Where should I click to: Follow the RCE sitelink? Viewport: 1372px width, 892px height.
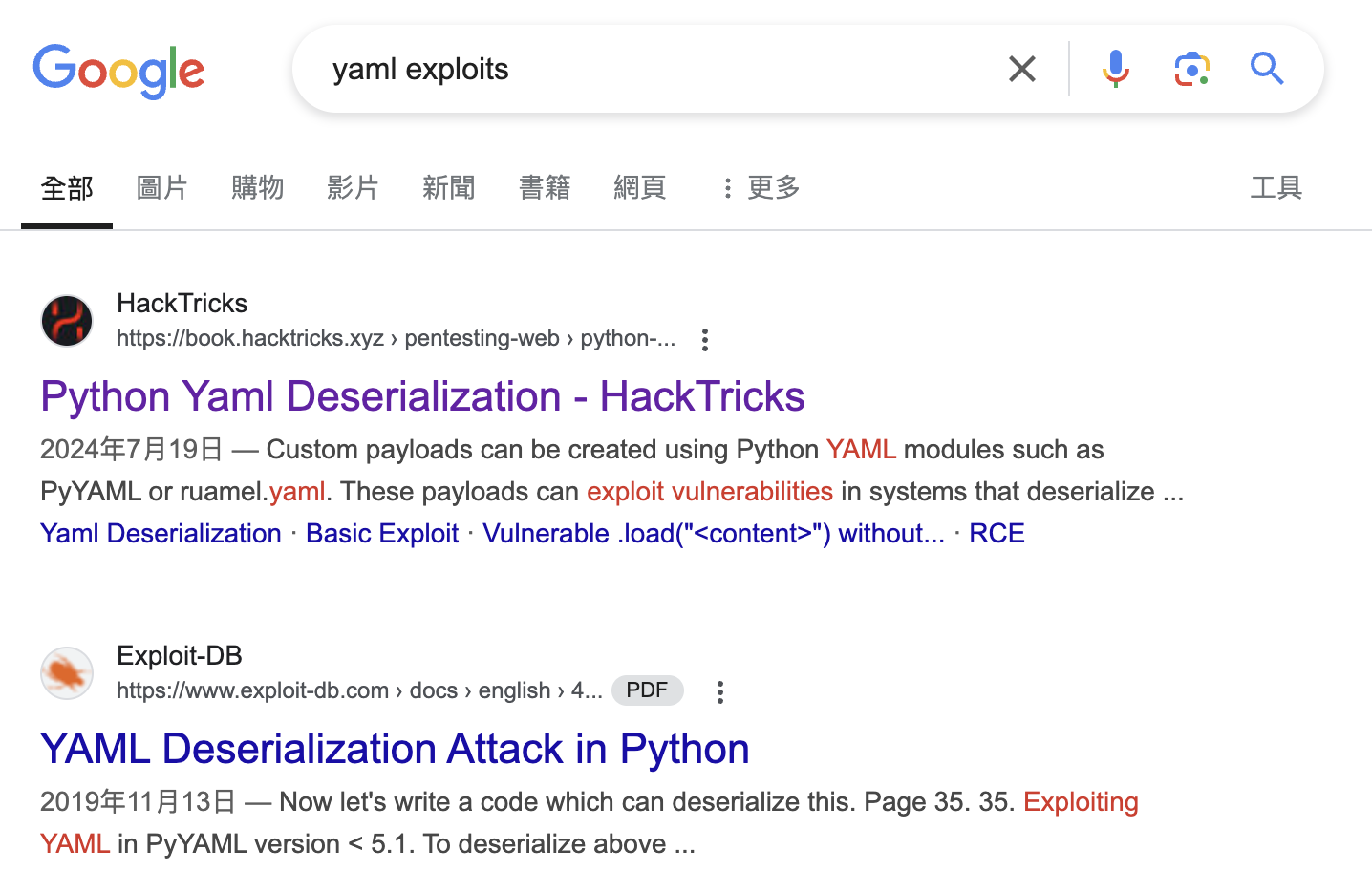[997, 533]
